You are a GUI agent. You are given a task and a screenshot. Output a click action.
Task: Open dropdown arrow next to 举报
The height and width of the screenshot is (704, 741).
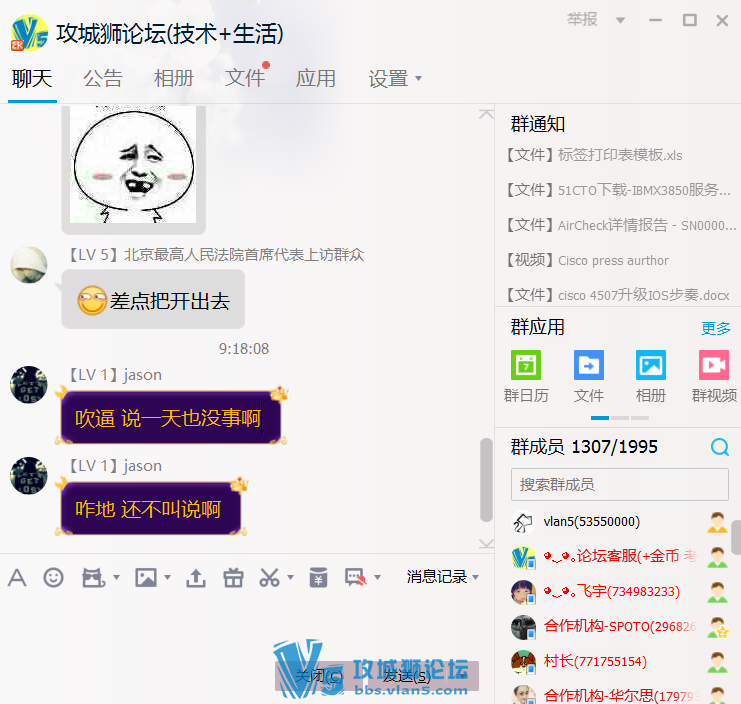pyautogui.click(x=620, y=20)
